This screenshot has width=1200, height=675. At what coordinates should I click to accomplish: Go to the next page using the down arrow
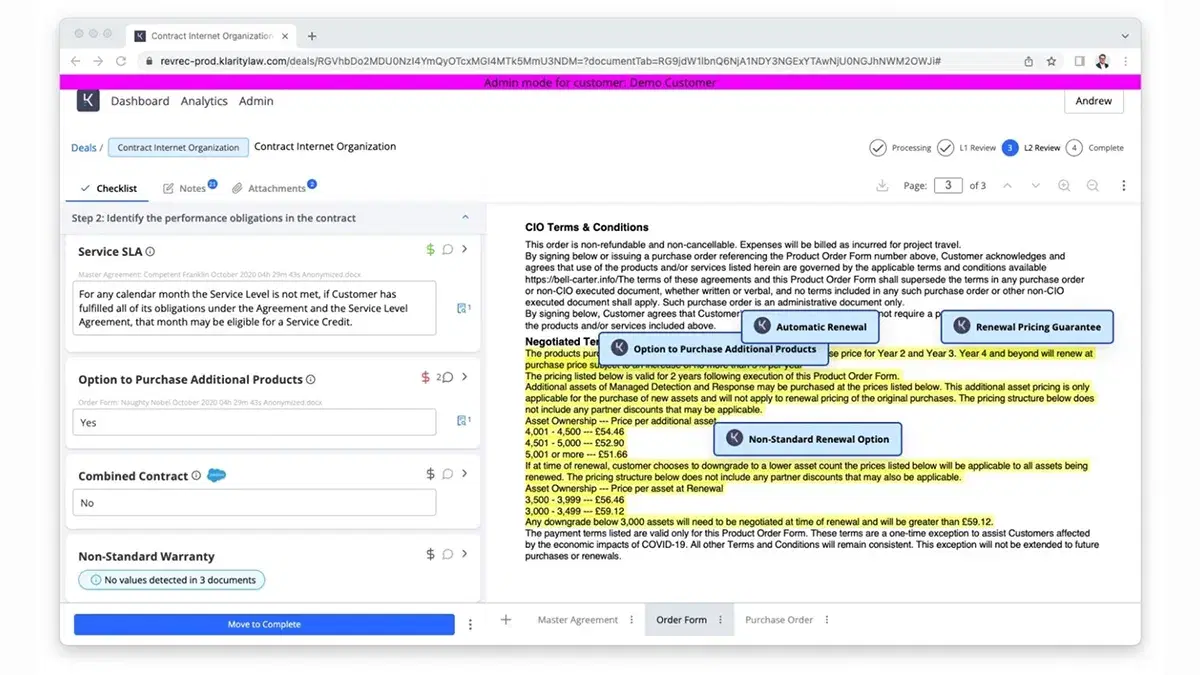[x=1036, y=186]
